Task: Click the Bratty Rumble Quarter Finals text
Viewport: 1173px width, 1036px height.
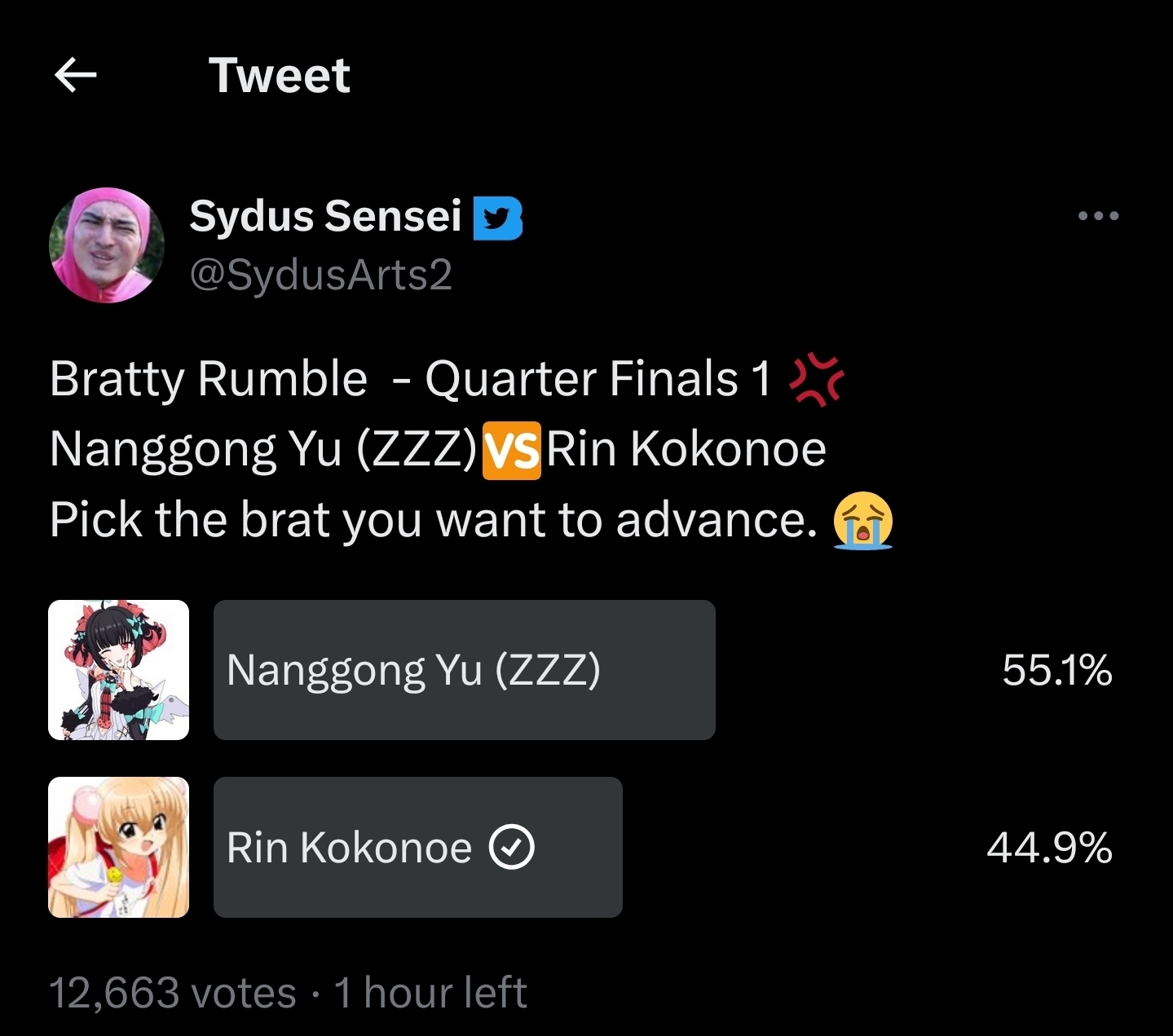Action: click(410, 379)
